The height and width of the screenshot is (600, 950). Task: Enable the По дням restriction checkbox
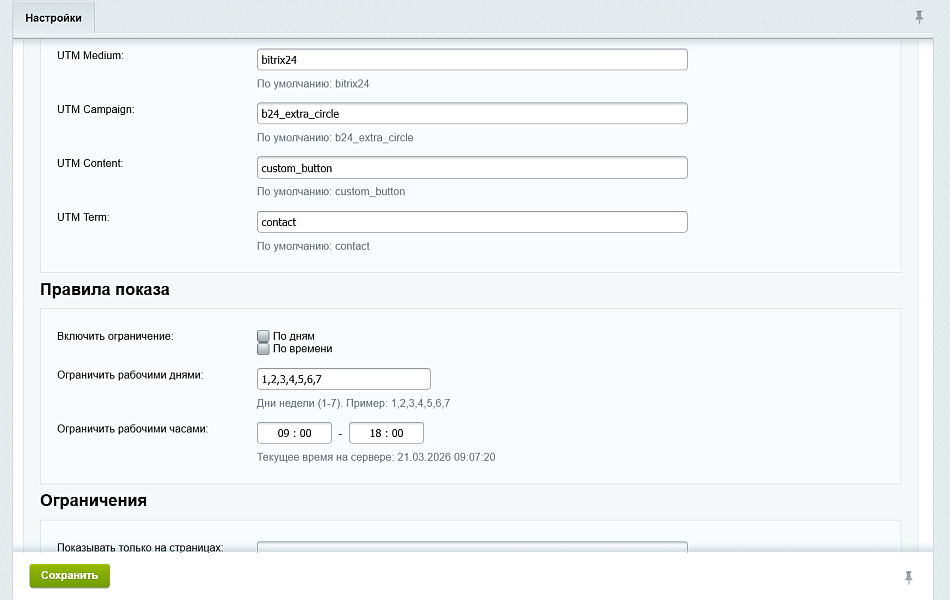click(263, 337)
